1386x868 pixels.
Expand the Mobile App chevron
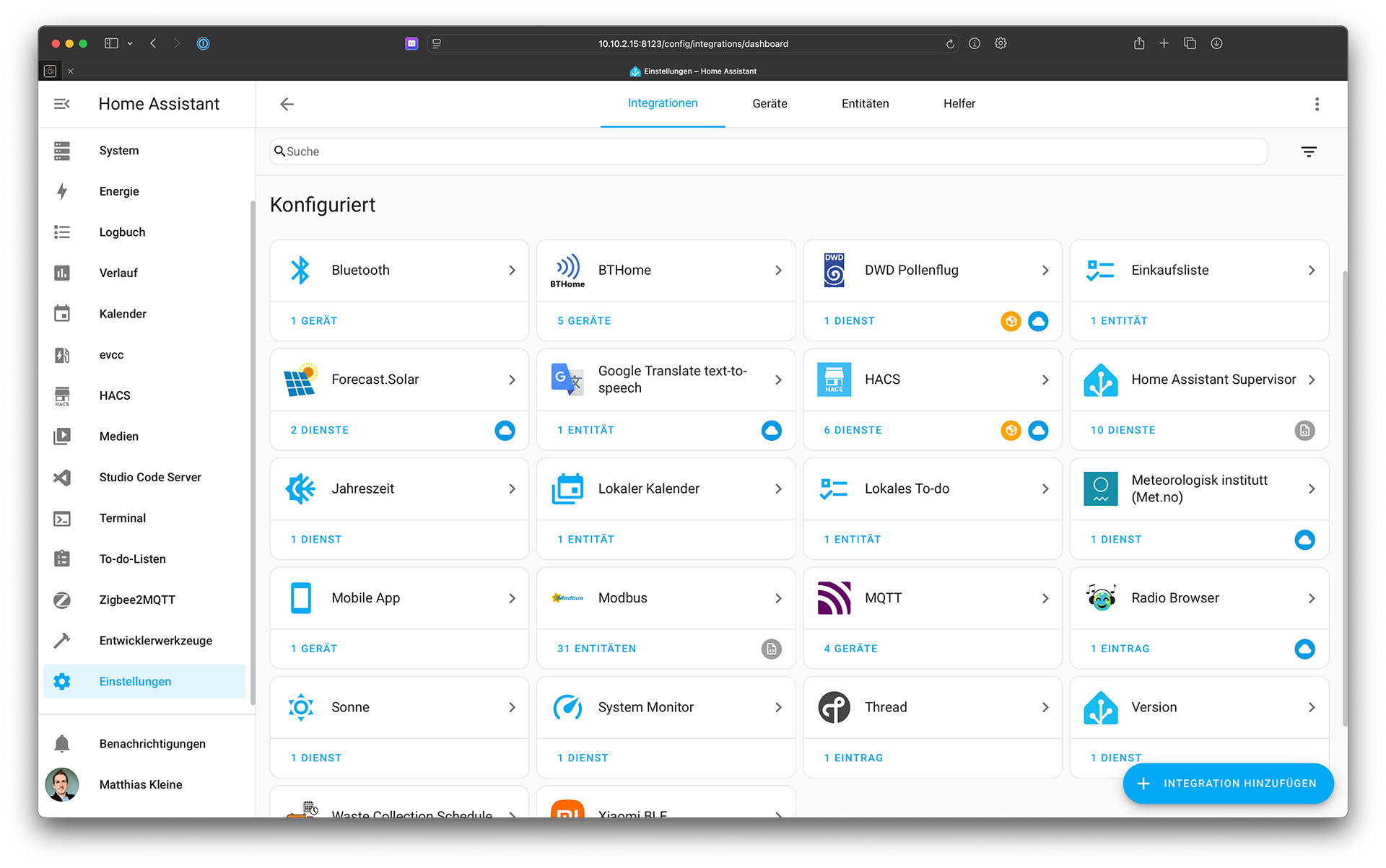click(512, 598)
